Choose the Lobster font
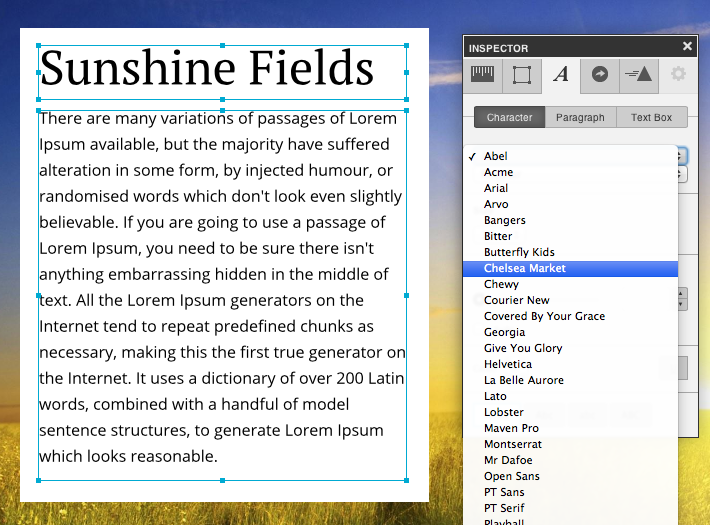This screenshot has width=710, height=525. pos(503,412)
